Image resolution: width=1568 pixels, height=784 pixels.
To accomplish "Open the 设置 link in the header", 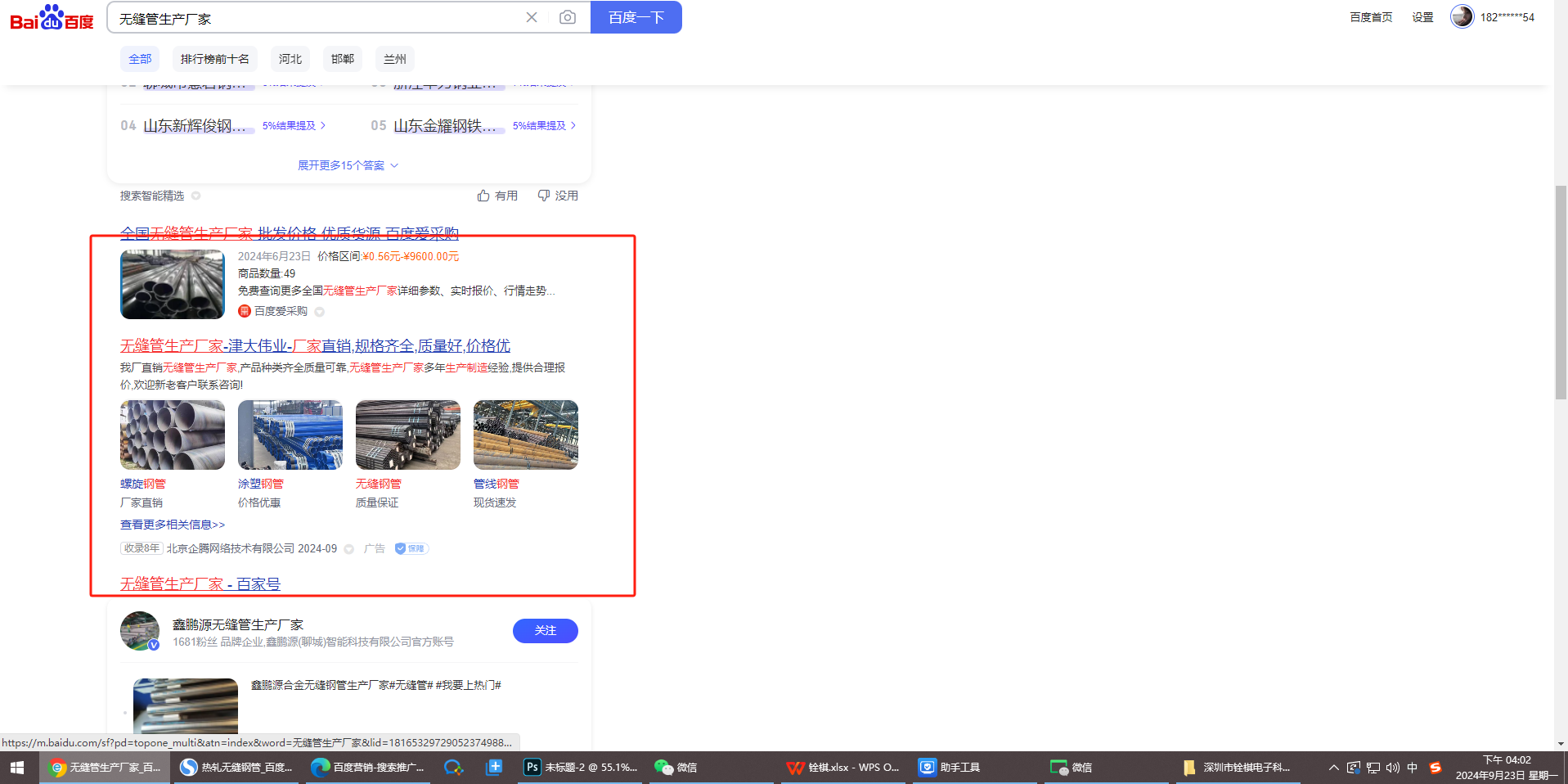I will pos(1422,17).
